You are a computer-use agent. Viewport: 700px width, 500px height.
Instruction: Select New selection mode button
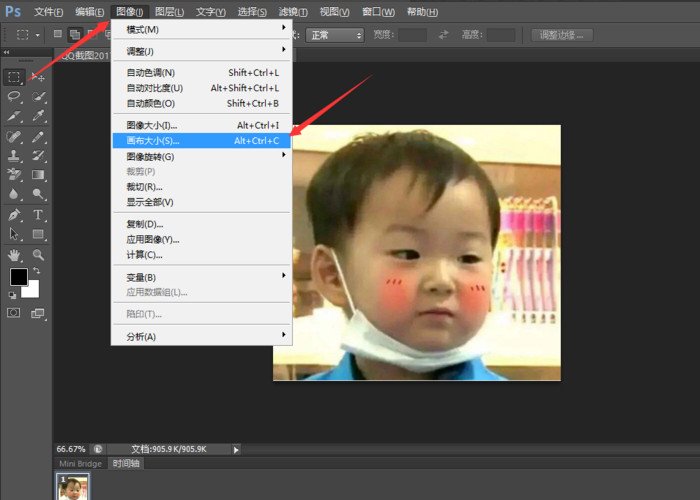[x=58, y=34]
